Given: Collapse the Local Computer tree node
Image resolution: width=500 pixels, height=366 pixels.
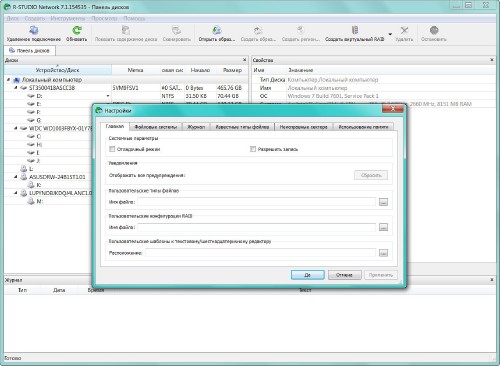Looking at the screenshot, I should (9, 80).
